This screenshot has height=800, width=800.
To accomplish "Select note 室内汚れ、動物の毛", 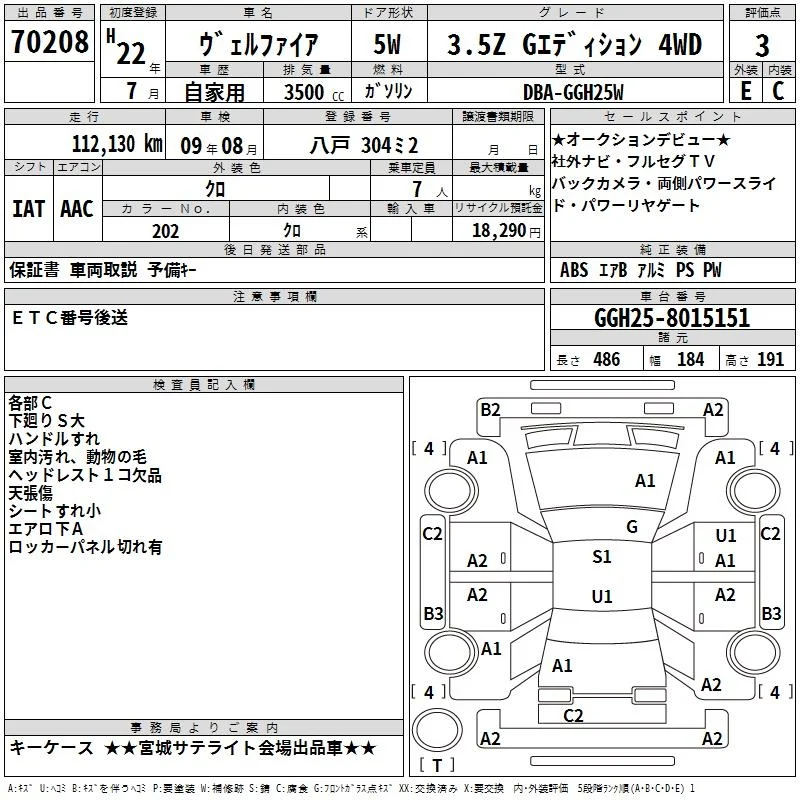I will (x=78, y=457).
